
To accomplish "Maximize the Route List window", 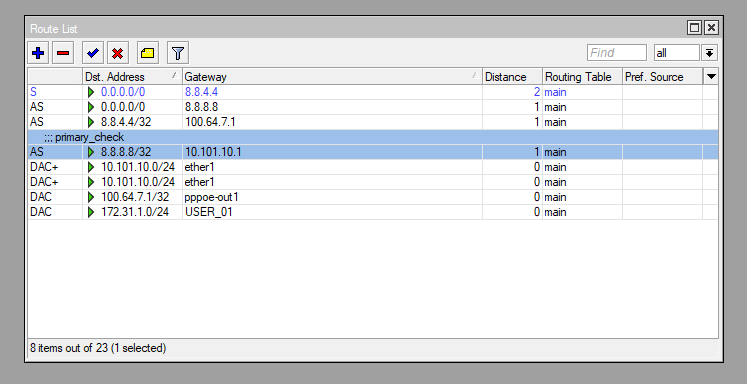I will point(694,28).
